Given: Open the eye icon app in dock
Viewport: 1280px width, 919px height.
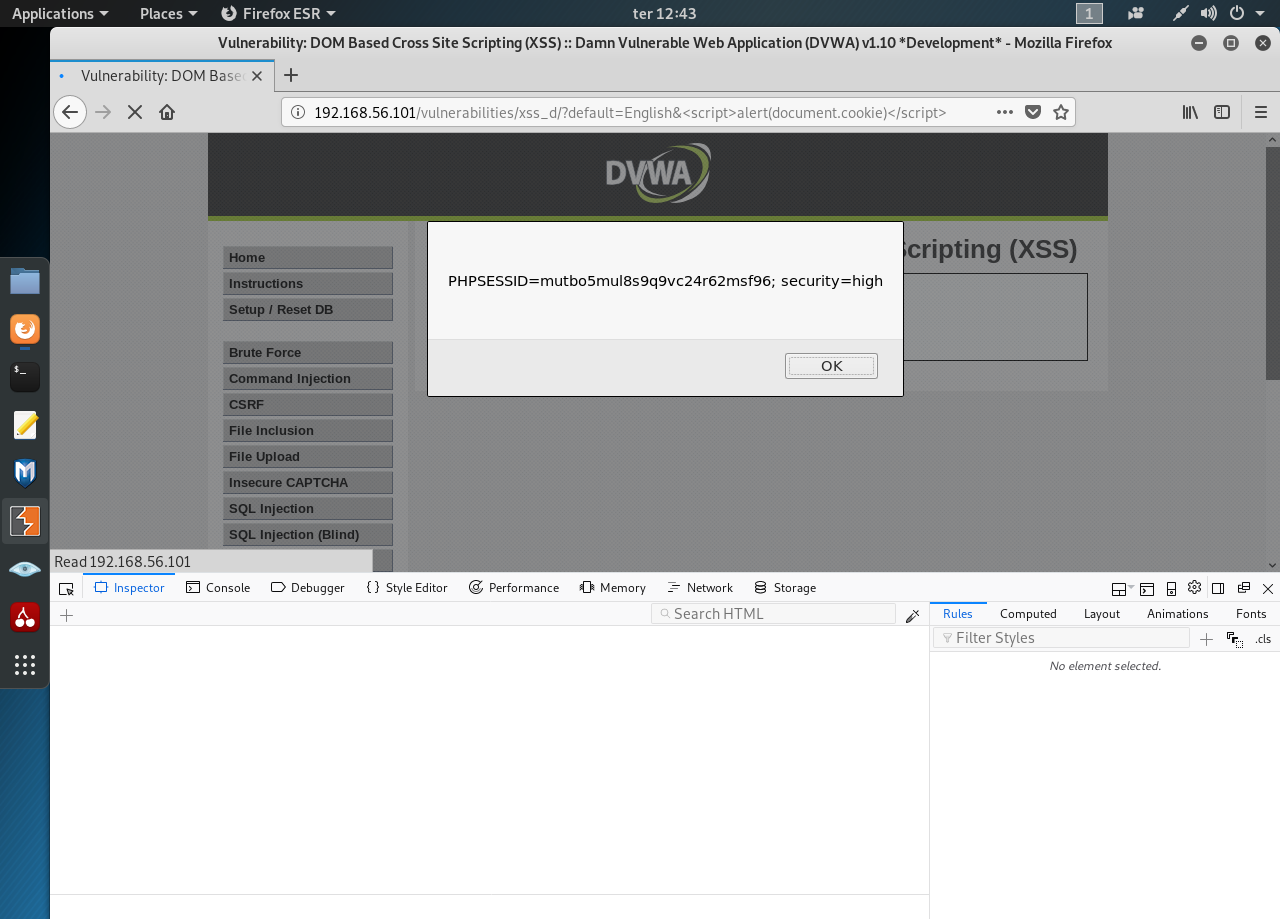Looking at the screenshot, I should tap(25, 569).
